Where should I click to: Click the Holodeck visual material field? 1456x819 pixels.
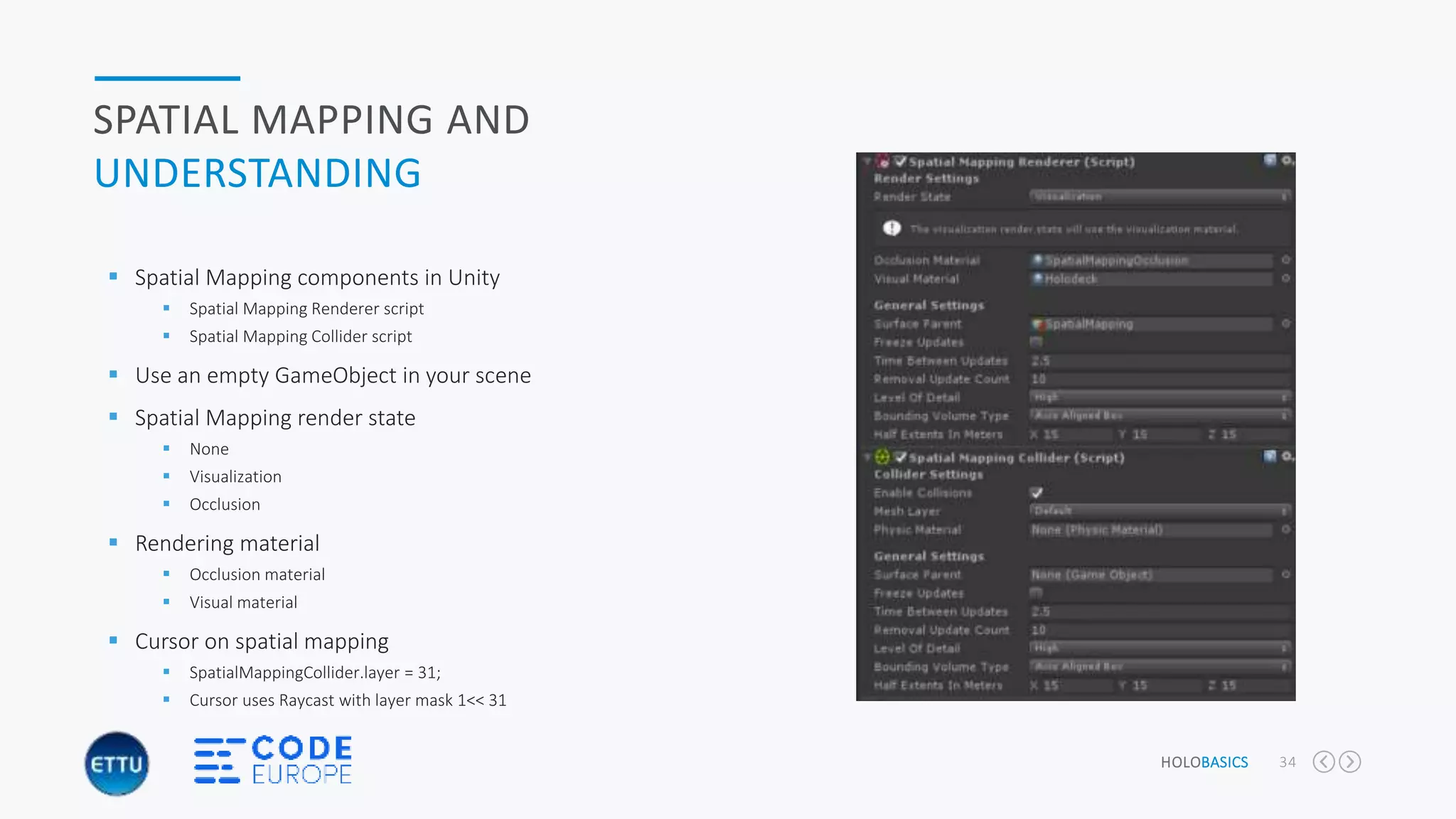point(1152,279)
